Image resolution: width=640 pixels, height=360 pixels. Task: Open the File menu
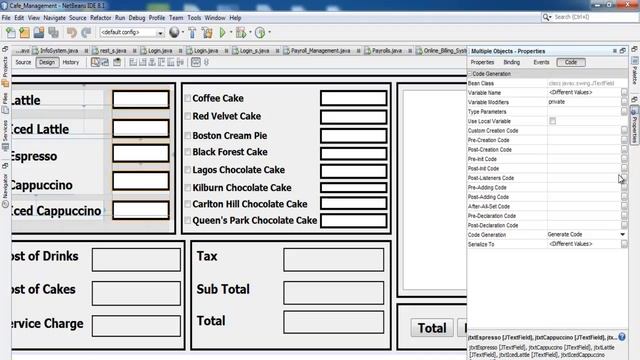click(6, 18)
